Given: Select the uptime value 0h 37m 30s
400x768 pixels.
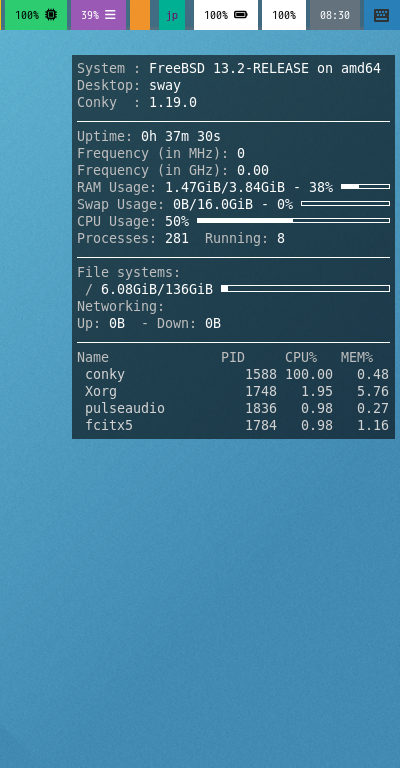Looking at the screenshot, I should coord(181,137).
